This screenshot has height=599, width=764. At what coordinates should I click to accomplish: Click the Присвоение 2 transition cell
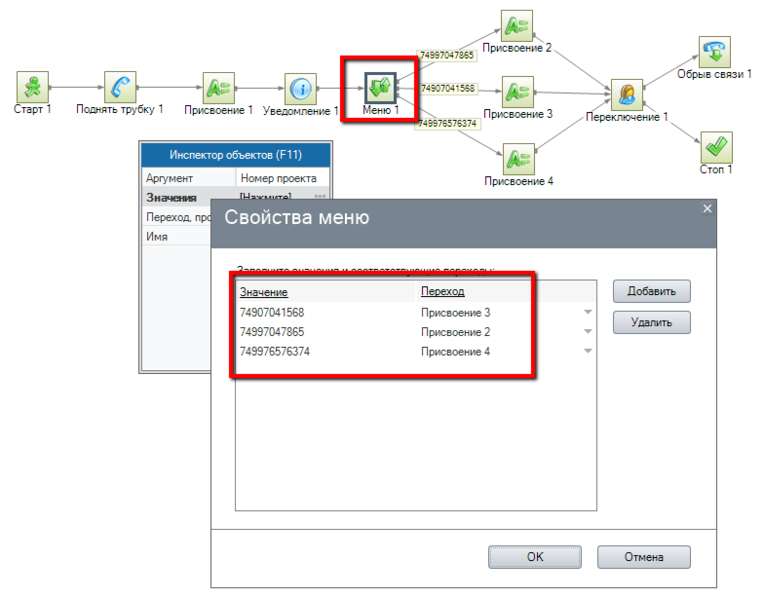pyautogui.click(x=456, y=332)
